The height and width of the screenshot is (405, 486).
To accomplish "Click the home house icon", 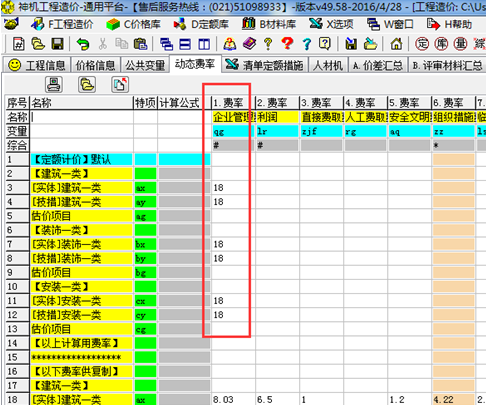I will coord(396,44).
